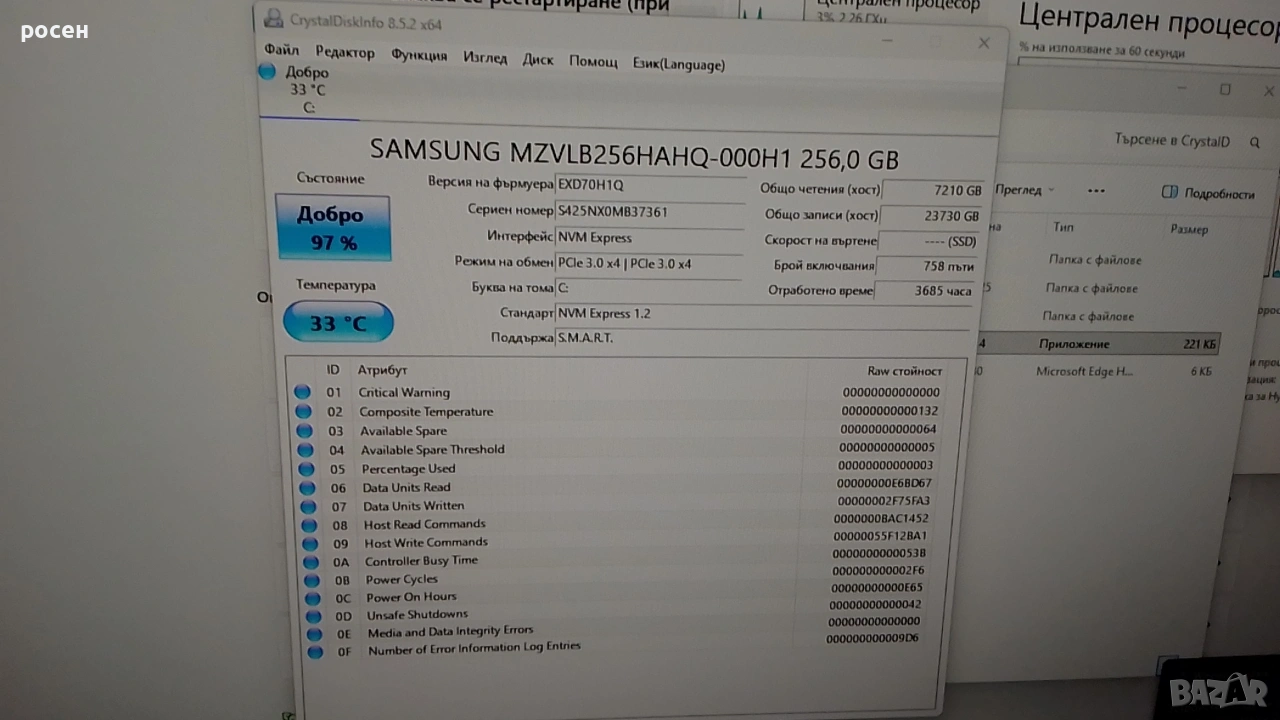1280x720 pixels.
Task: Open the Файл menu
Action: (282, 50)
